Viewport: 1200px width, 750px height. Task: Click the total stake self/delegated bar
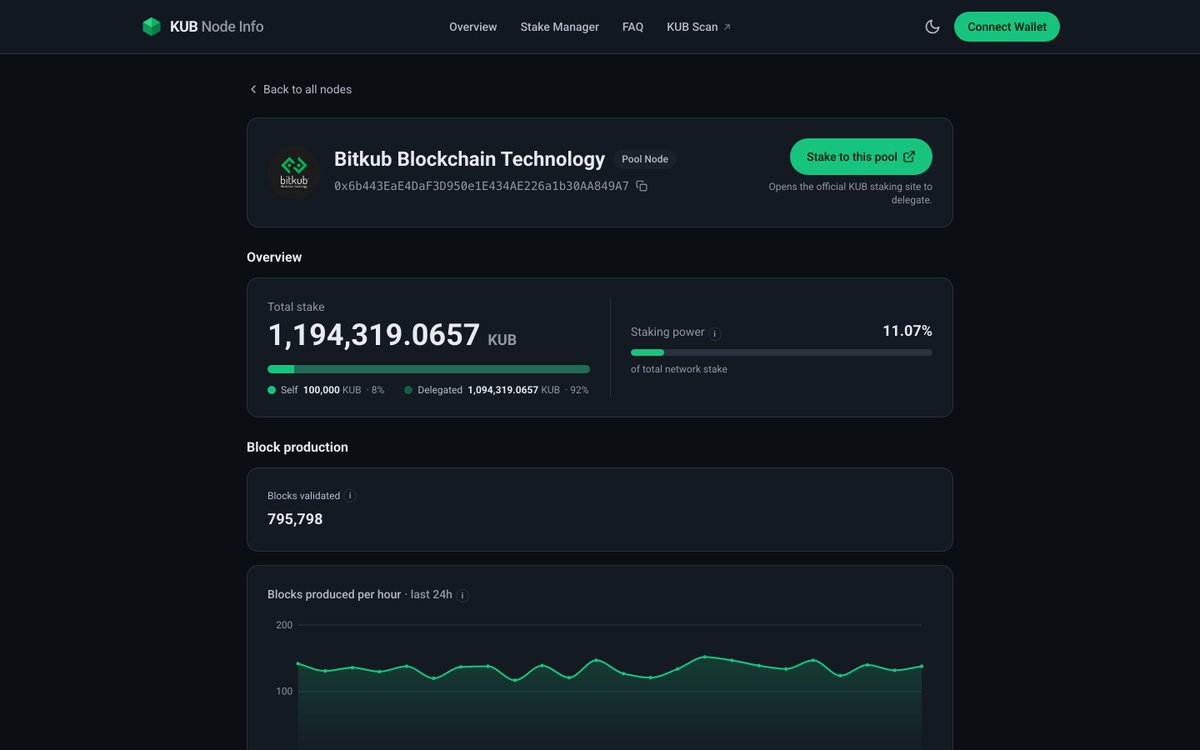(429, 369)
